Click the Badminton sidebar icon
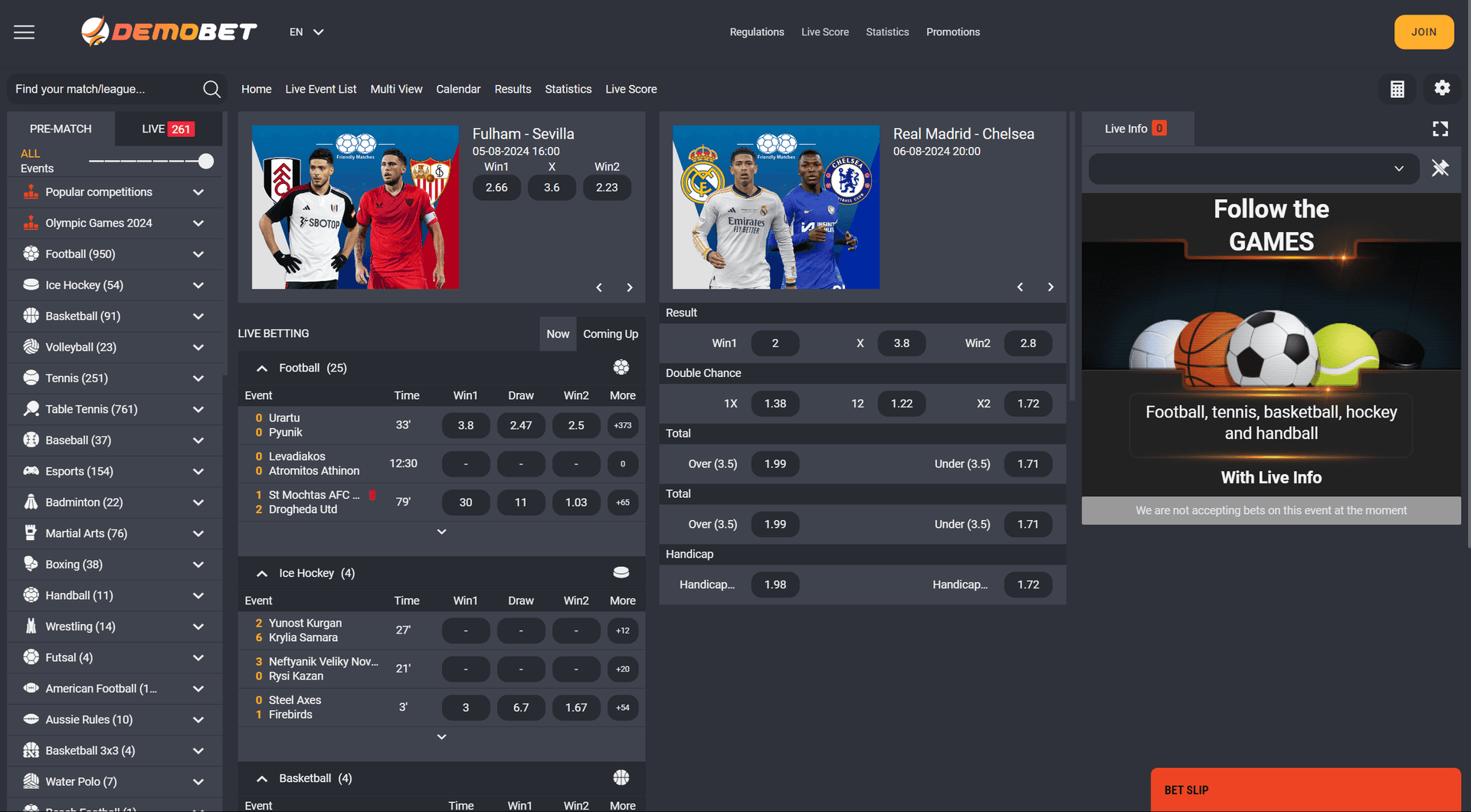The width and height of the screenshot is (1471, 812). pos(31,502)
